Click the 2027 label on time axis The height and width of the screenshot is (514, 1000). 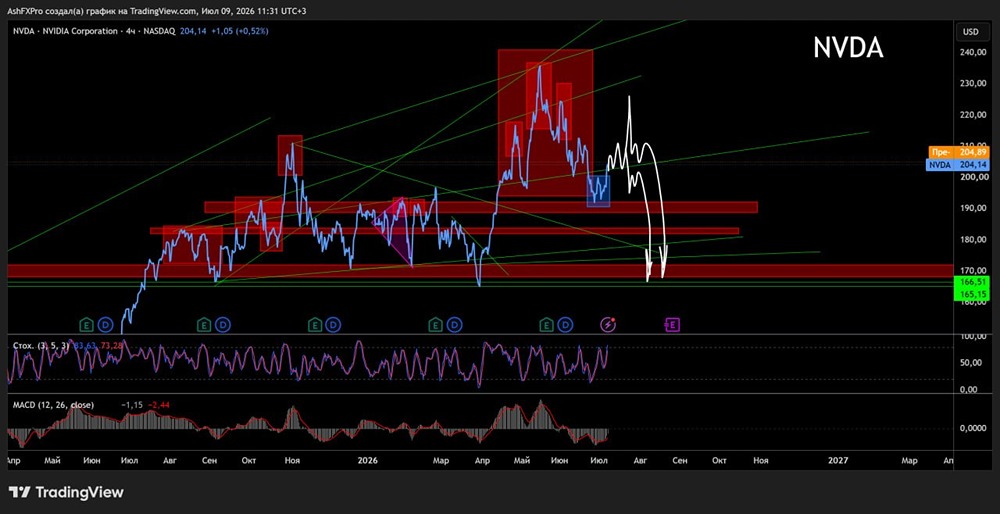839,460
